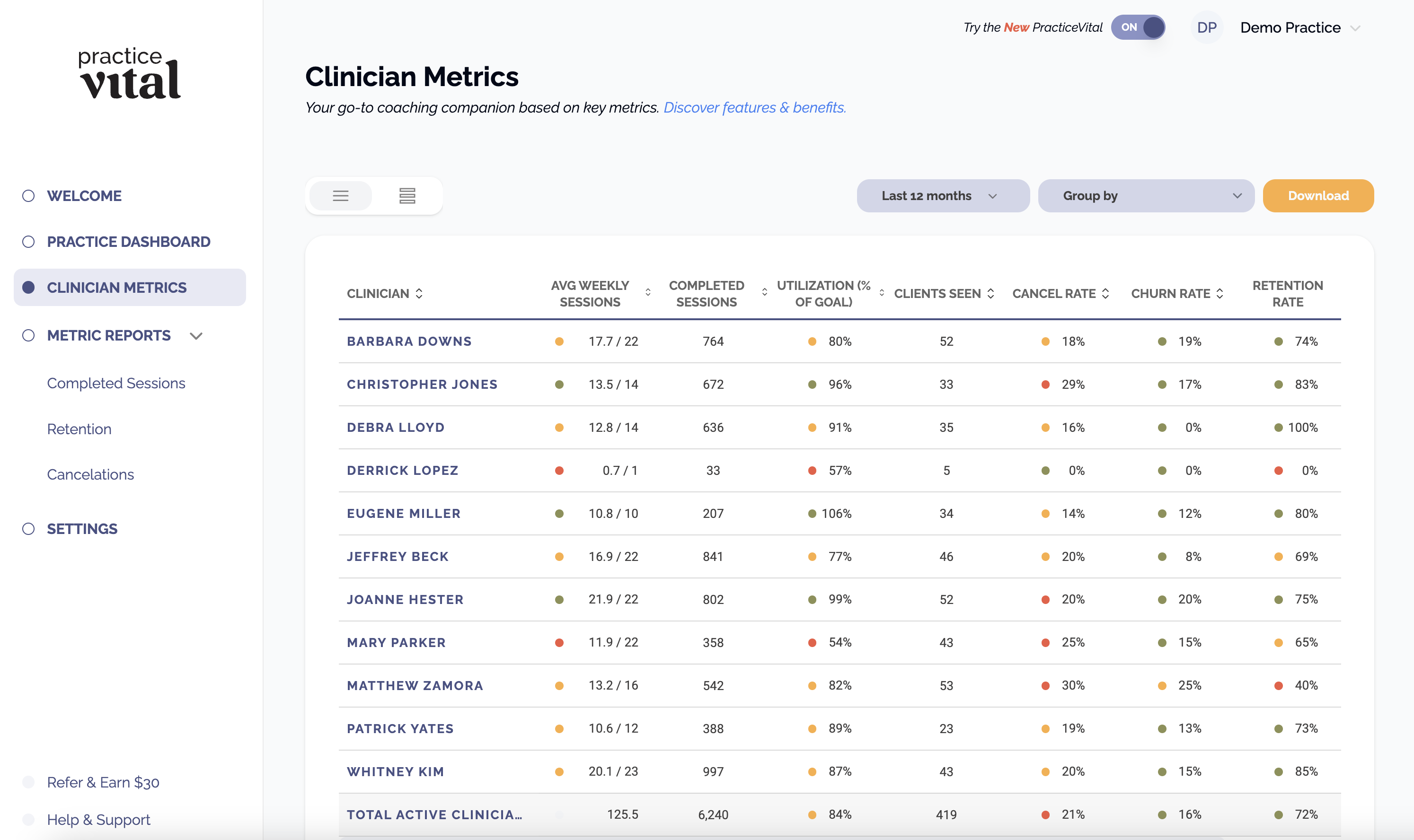Viewport: 1414px width, 840px height.
Task: Open Refer & Earn $30 link
Action: coord(103,782)
